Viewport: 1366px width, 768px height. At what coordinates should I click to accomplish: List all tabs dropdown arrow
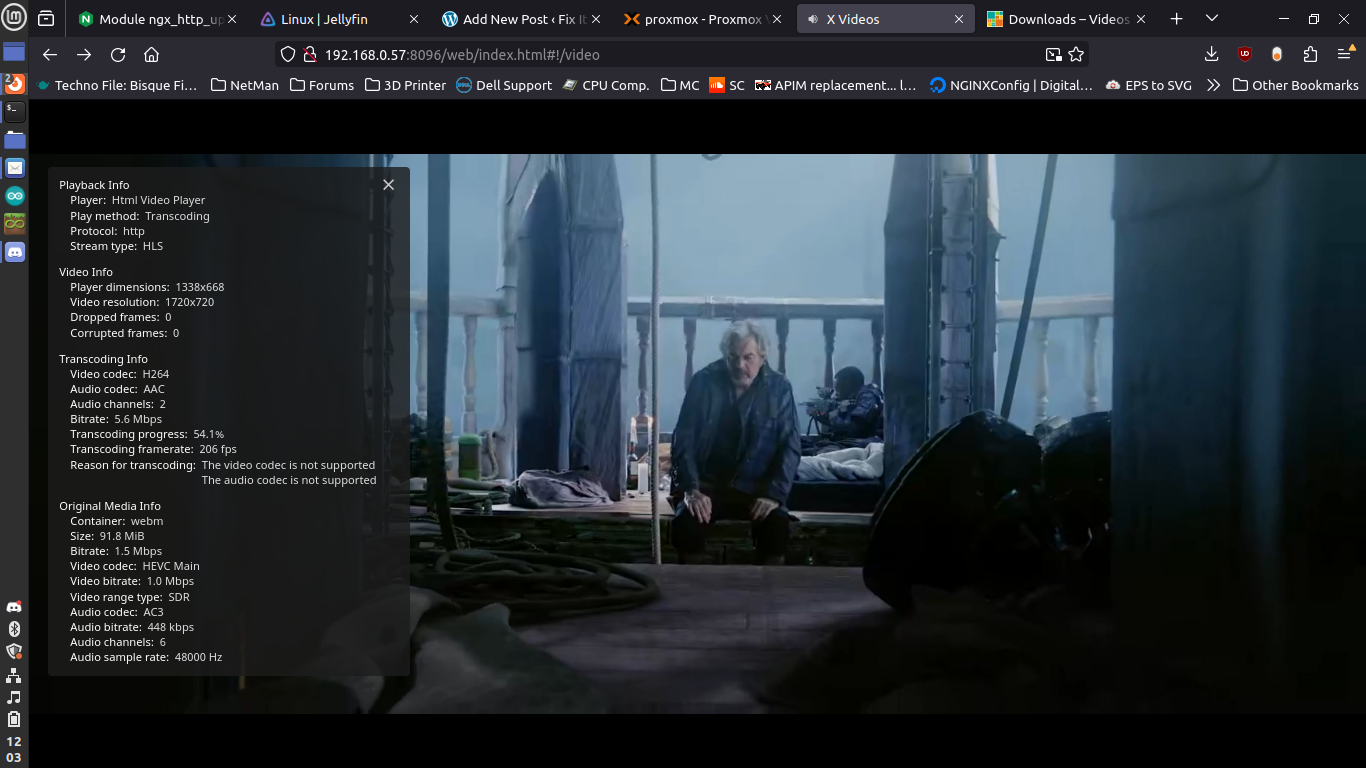coord(1212,19)
